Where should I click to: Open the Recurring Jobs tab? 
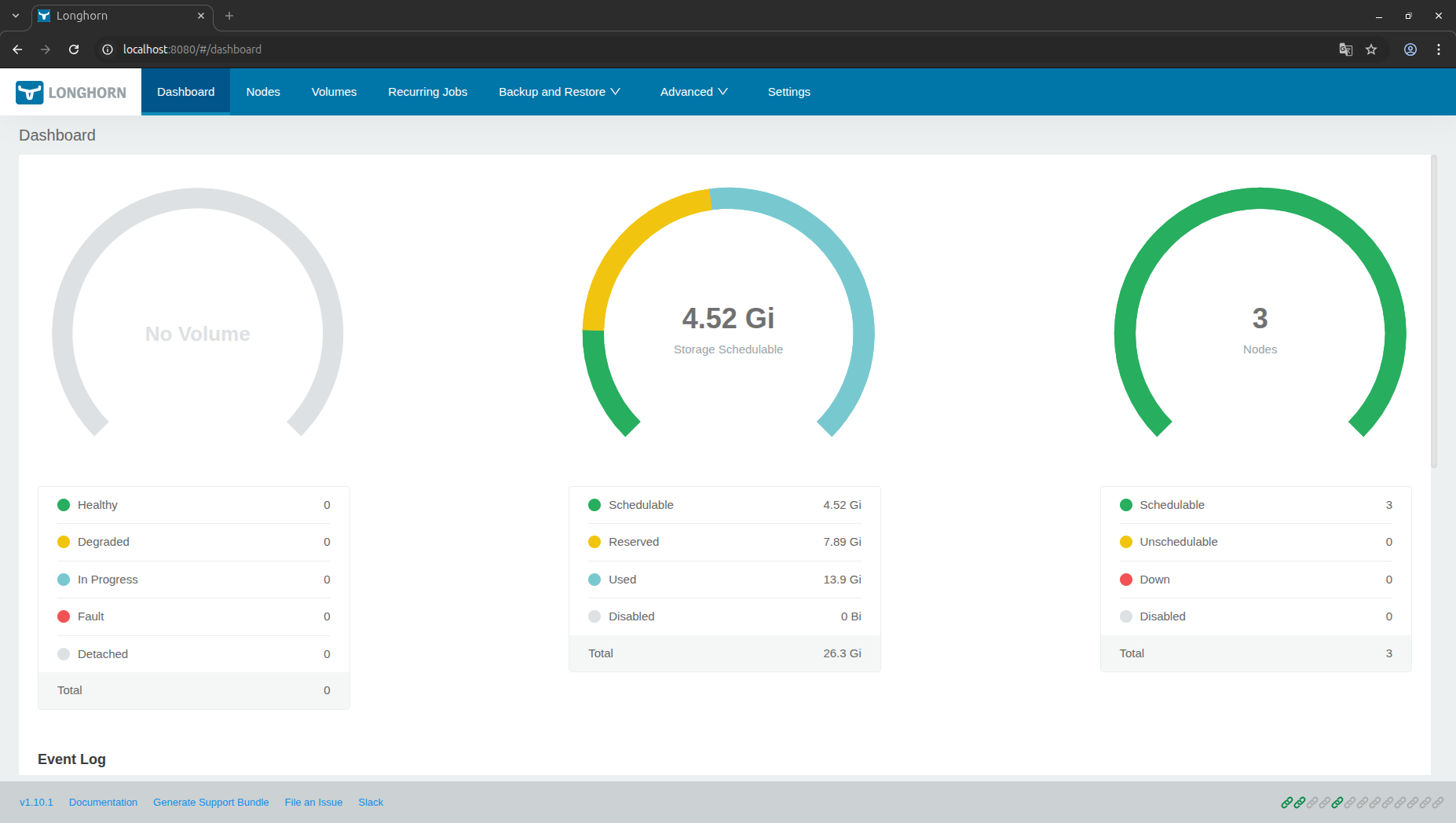click(427, 92)
